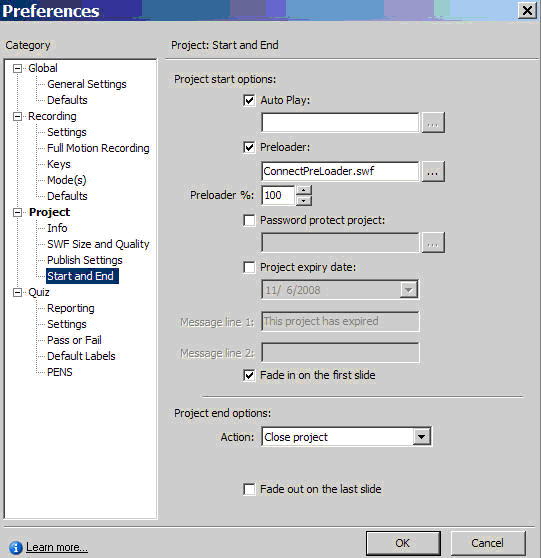The width and height of the screenshot is (541, 558).
Task: Open the Action dropdown for project end
Action: coord(421,437)
